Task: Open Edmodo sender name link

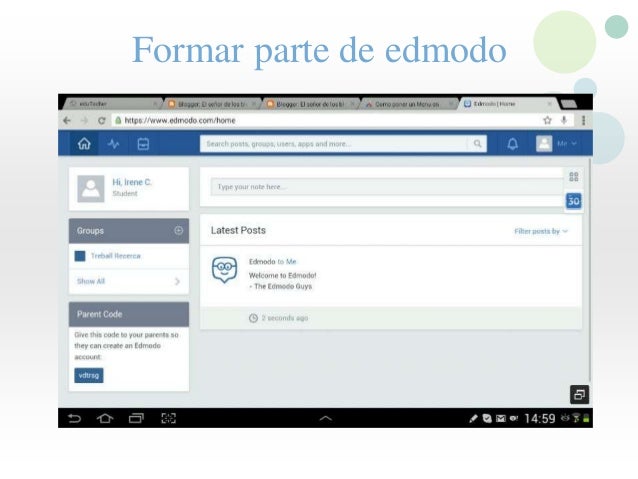Action: 262,262
